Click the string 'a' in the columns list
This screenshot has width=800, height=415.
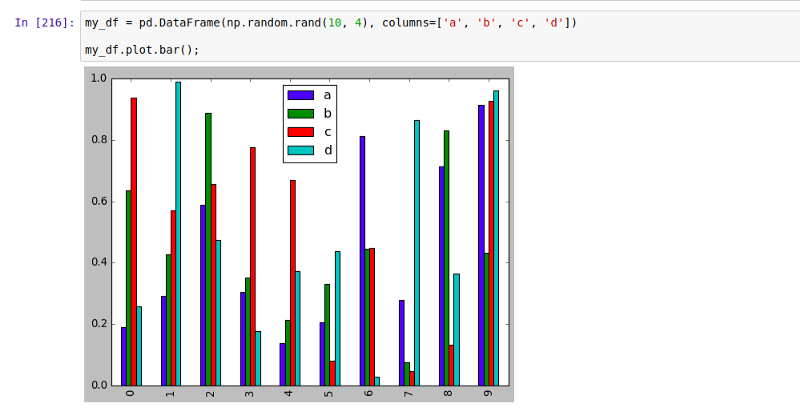[x=452, y=23]
